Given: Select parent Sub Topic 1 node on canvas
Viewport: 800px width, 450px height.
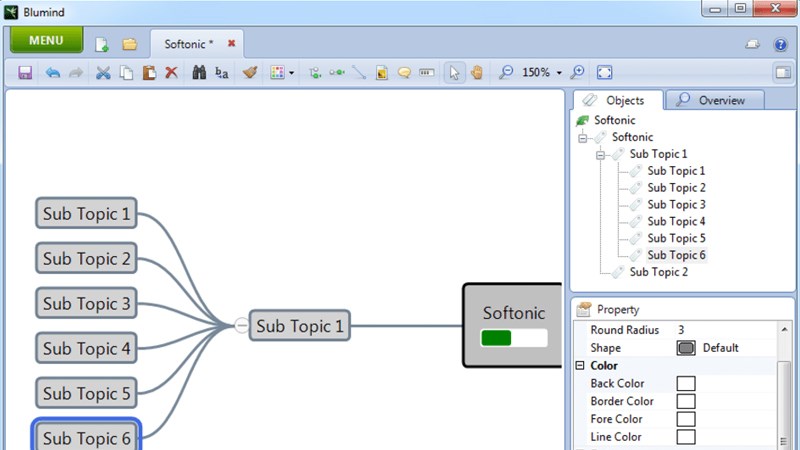Looking at the screenshot, I should [299, 326].
